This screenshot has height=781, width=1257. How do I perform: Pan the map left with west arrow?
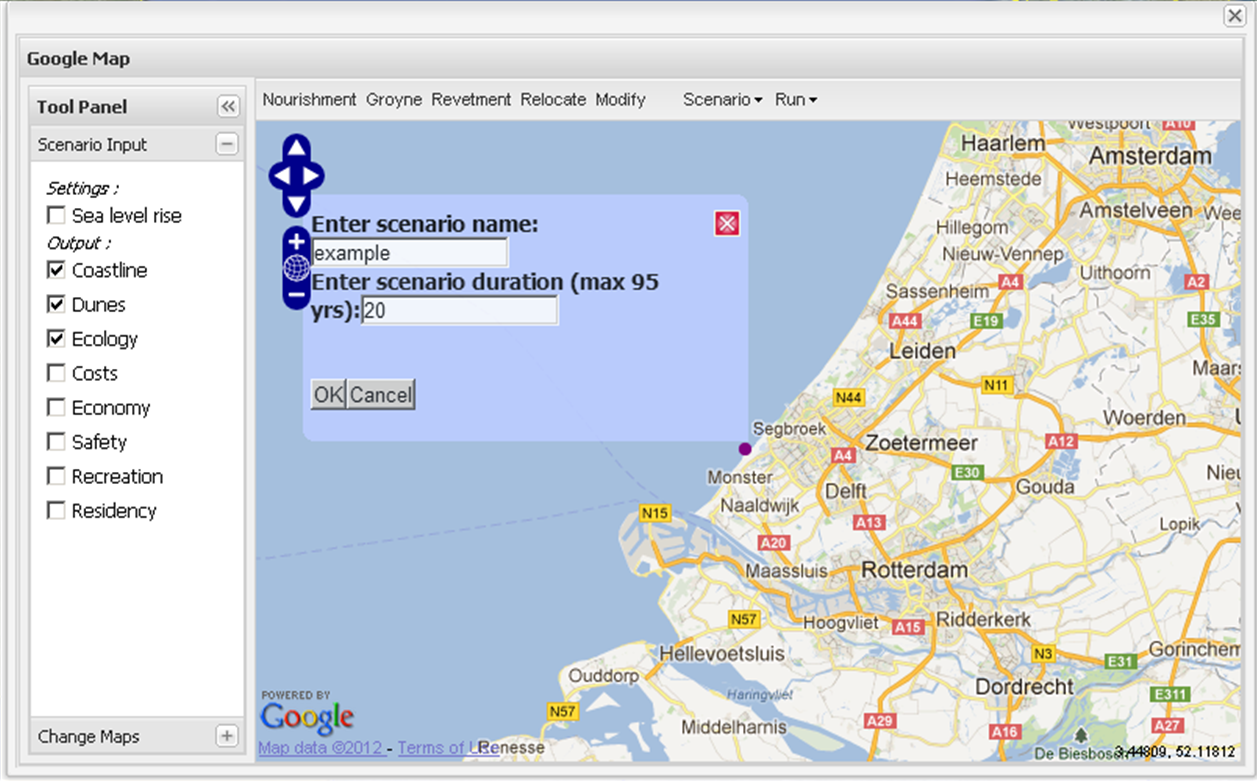coord(281,176)
